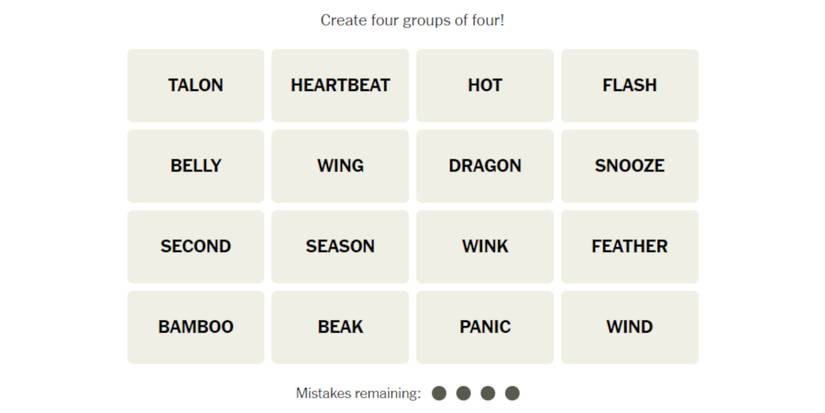The image size is (825, 413).
Task: Click the "Mistakes remaining:" label
Action: click(x=358, y=393)
